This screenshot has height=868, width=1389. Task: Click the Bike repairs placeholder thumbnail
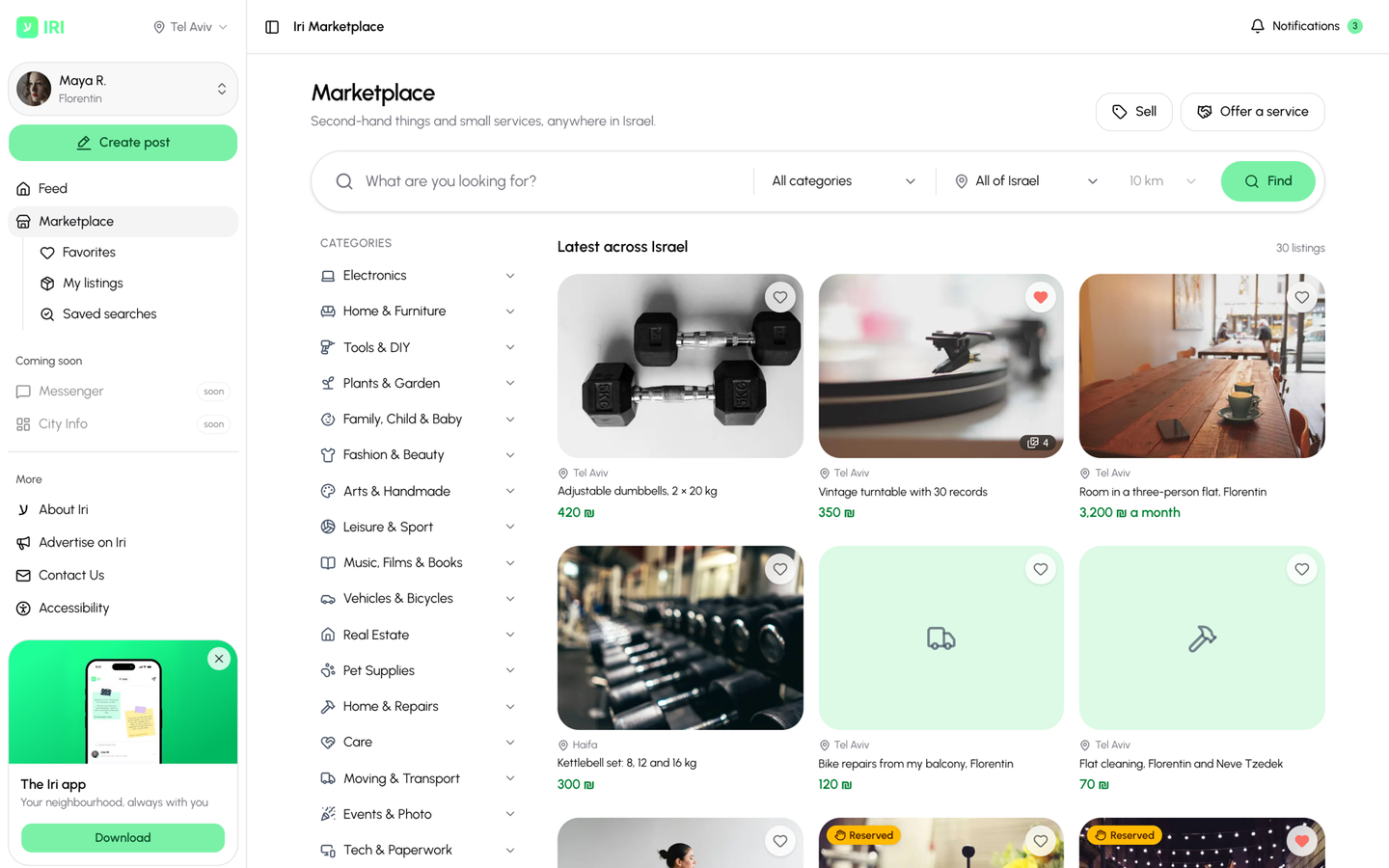coord(940,637)
